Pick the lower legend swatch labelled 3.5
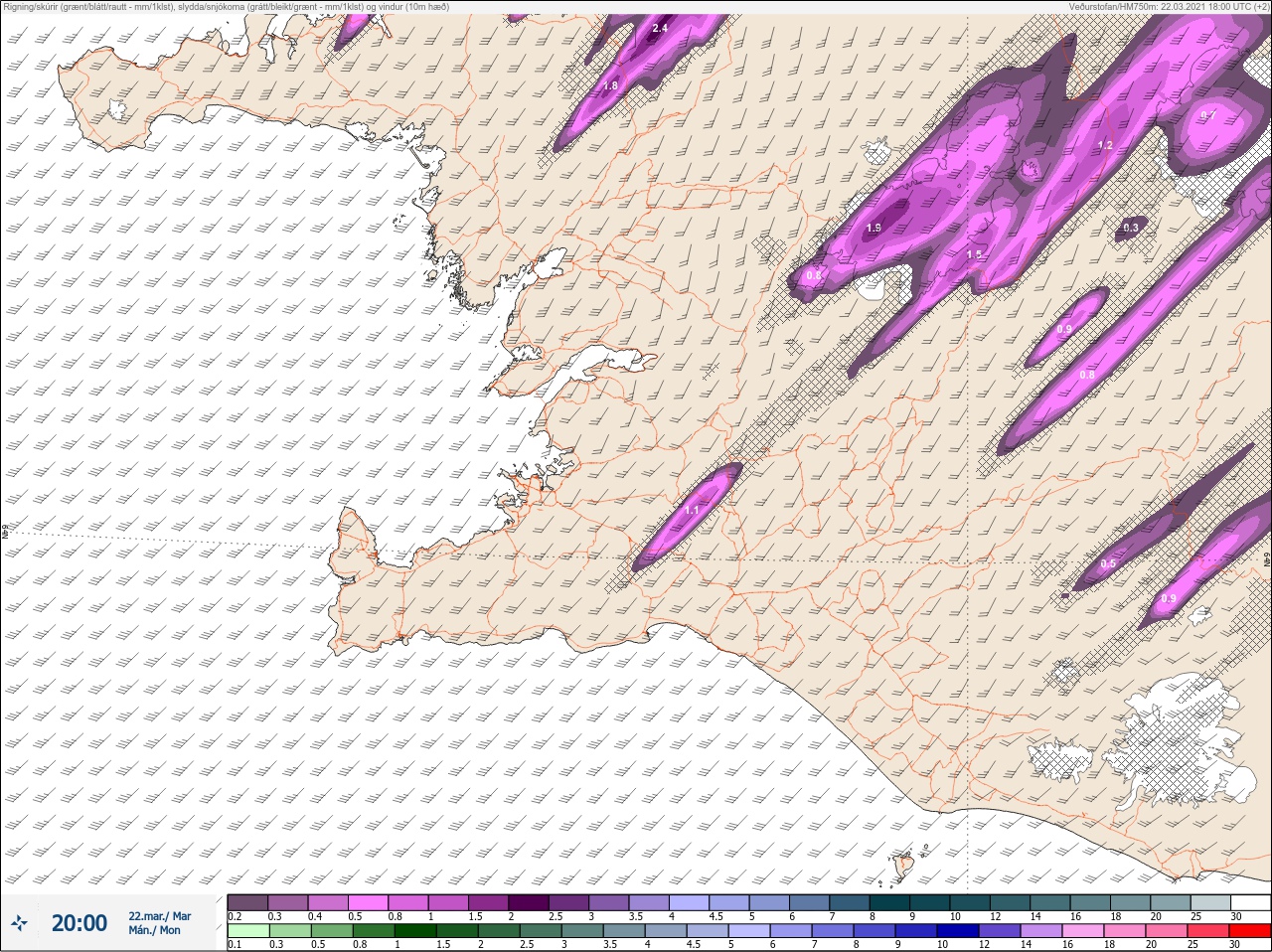 coord(623,931)
